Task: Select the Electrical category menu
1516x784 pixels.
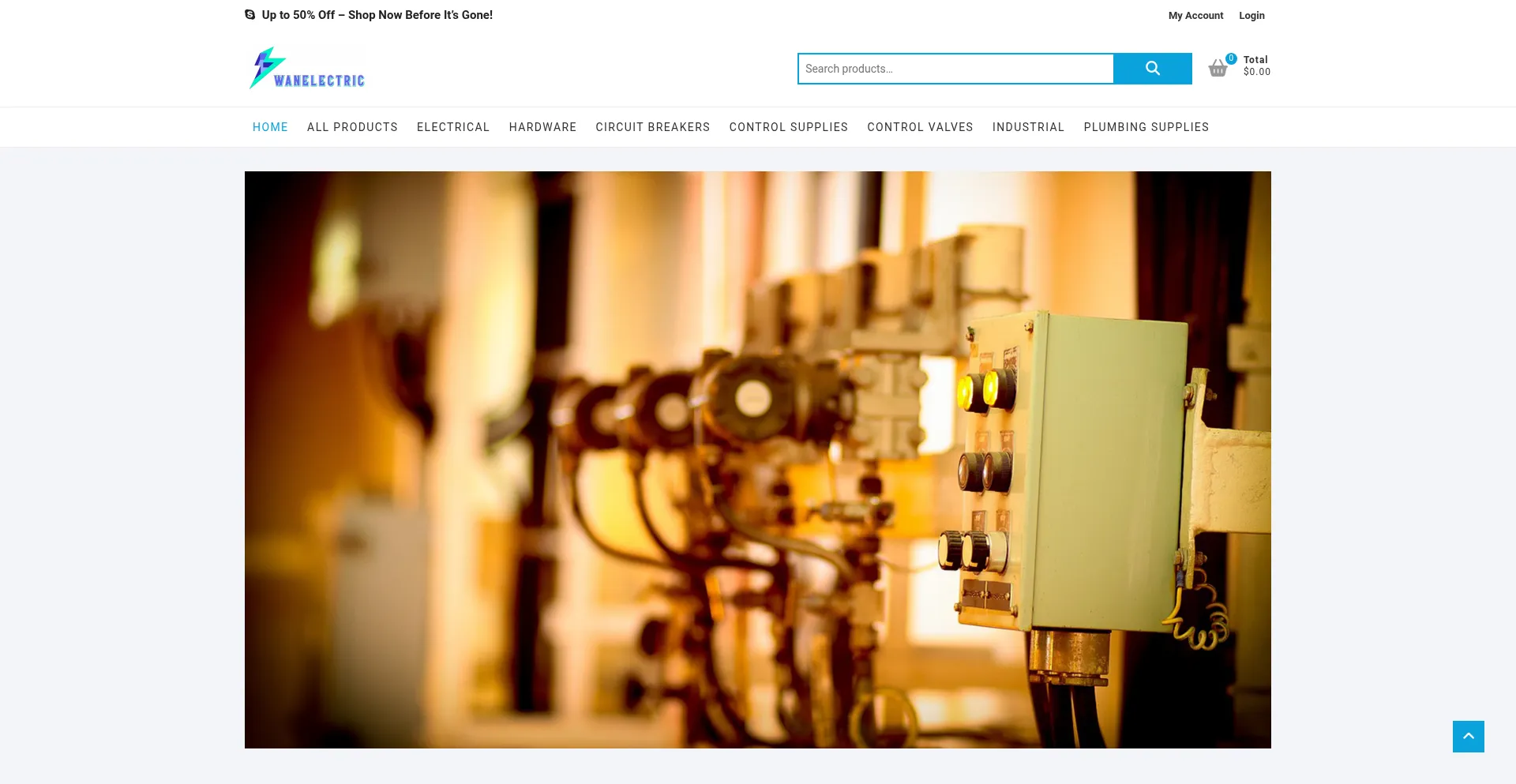Action: [x=453, y=127]
